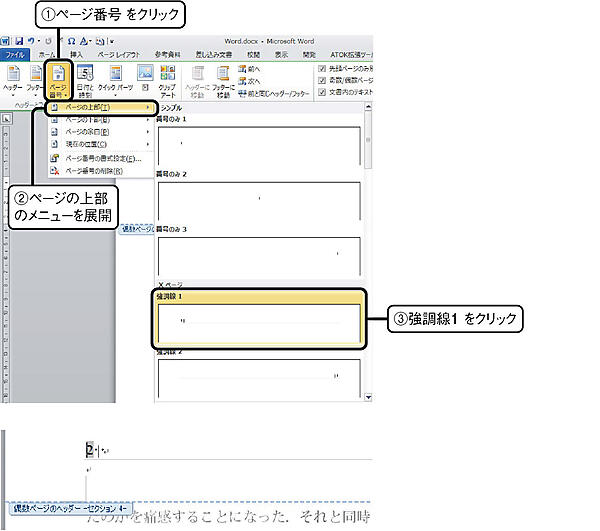Toggle 奇数/偶数ページ別指定 checkbox

(x=321, y=80)
